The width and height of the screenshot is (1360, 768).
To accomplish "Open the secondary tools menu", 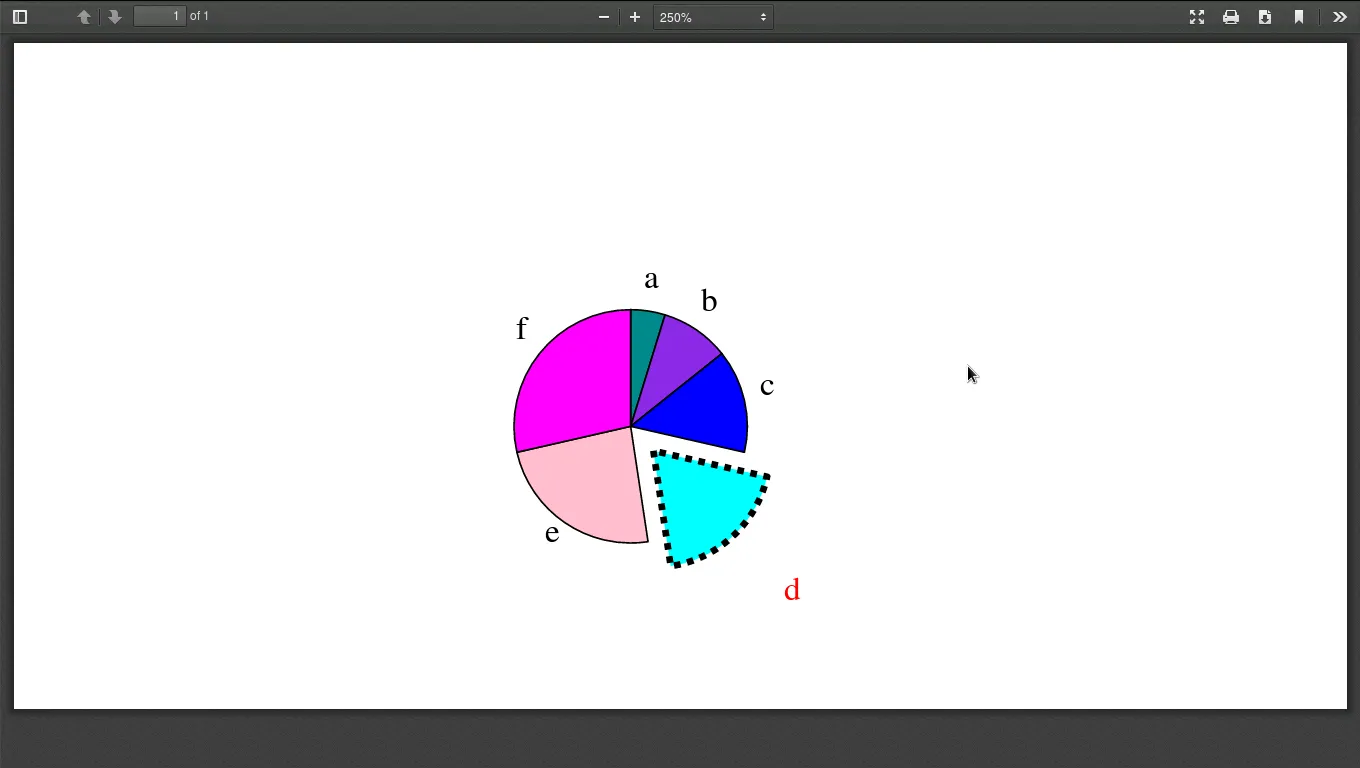I will [1340, 17].
